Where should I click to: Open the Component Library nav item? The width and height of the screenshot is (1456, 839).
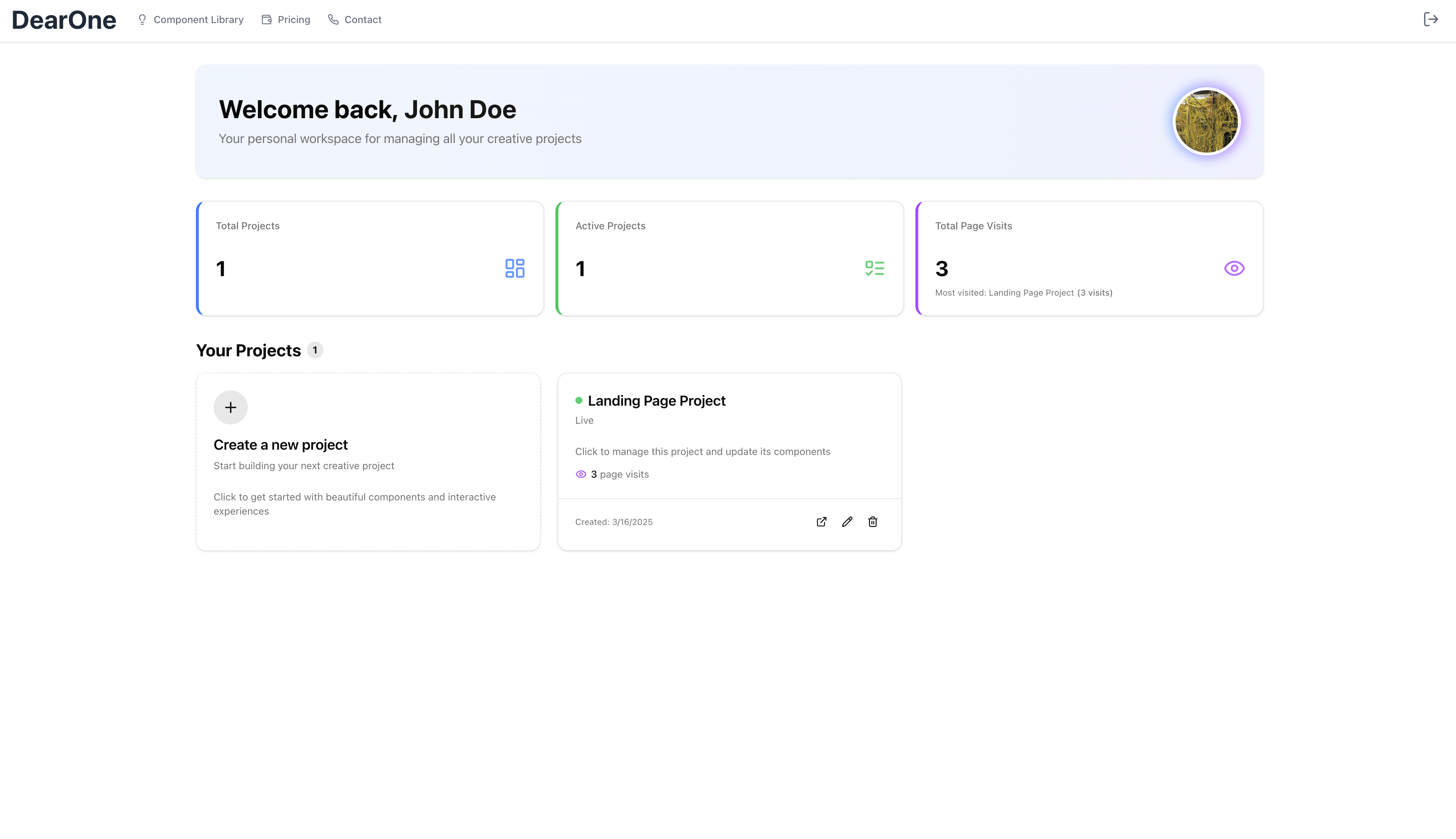coord(198,20)
